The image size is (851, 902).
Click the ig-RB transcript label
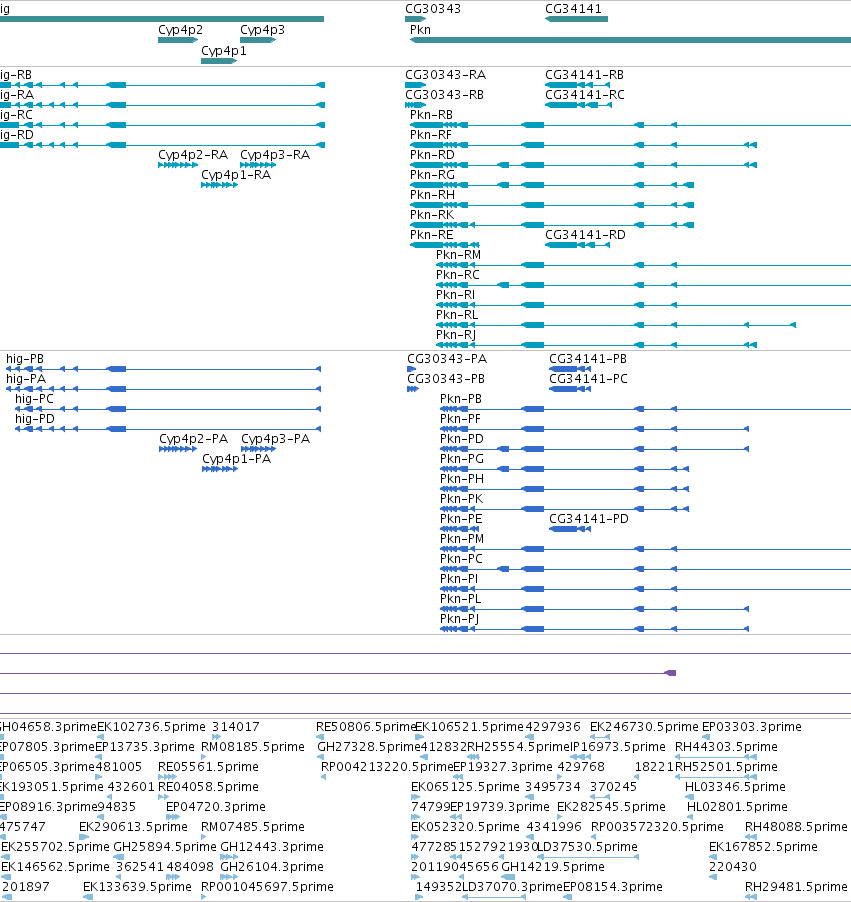(16, 75)
